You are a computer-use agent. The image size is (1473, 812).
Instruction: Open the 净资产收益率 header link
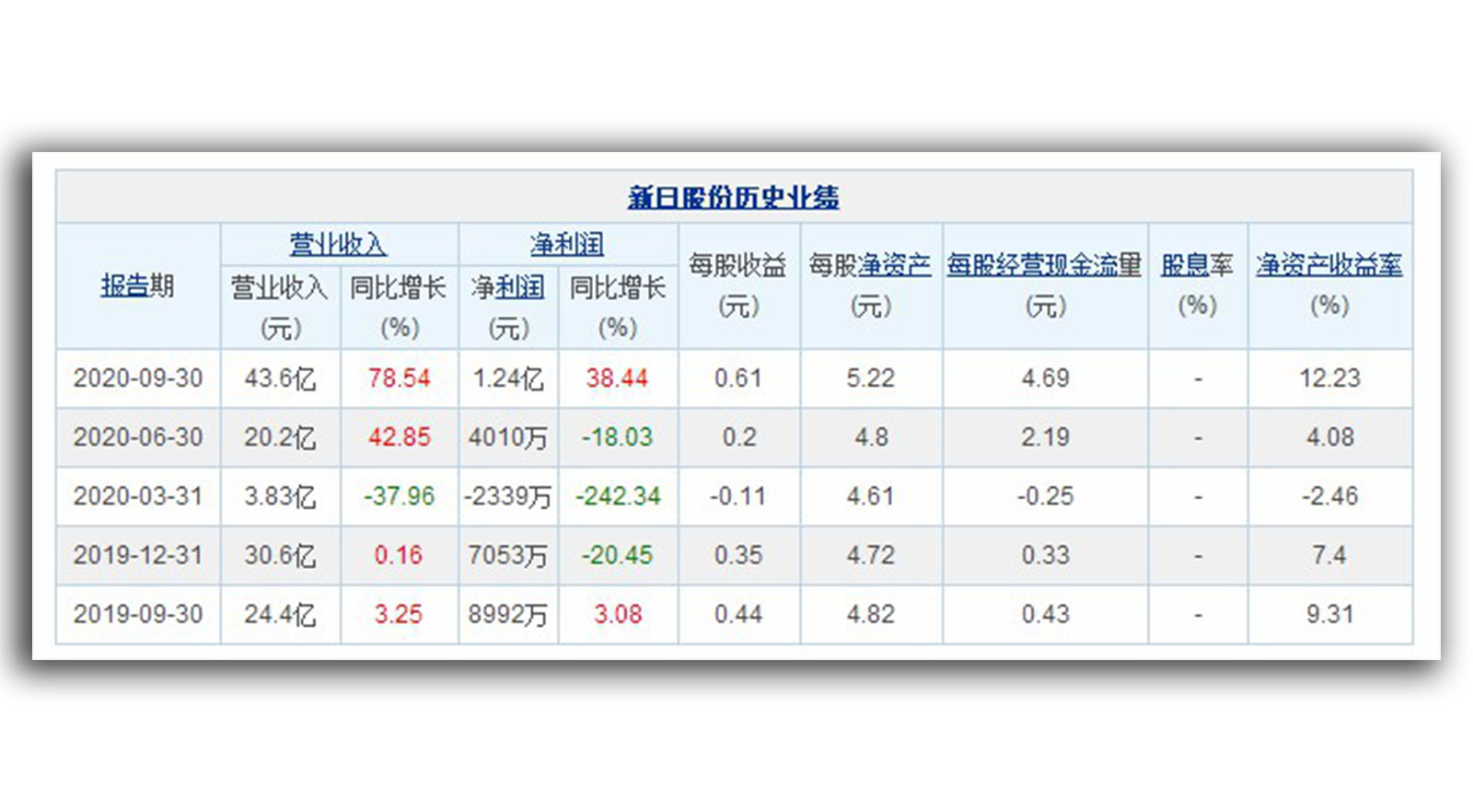point(1329,265)
